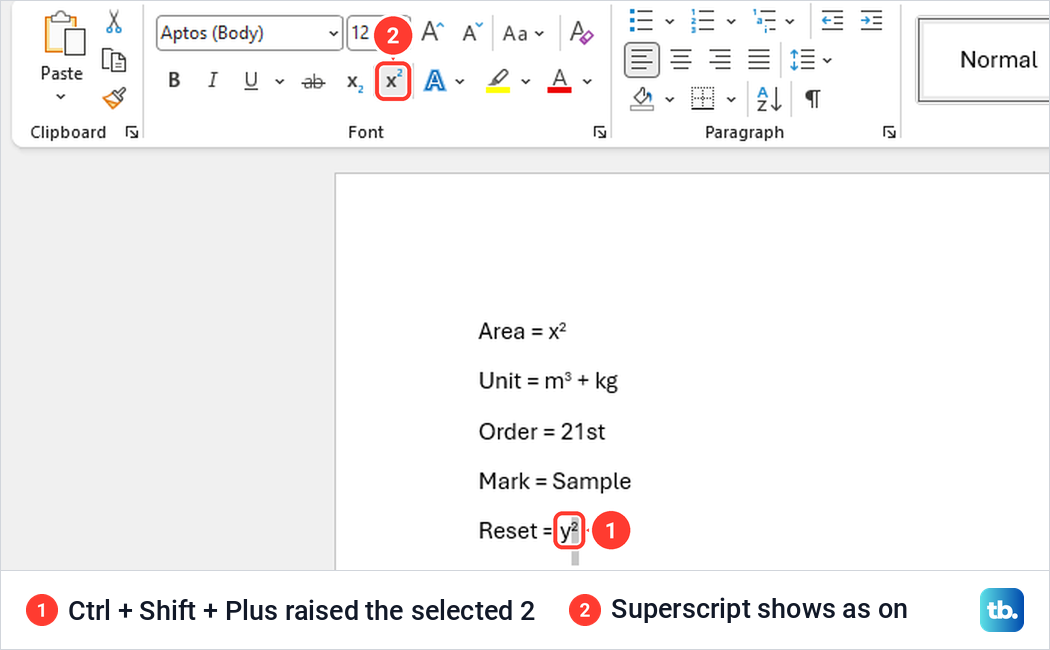The image size is (1050, 650).
Task: Open font color picker arrow
Action: (x=587, y=82)
